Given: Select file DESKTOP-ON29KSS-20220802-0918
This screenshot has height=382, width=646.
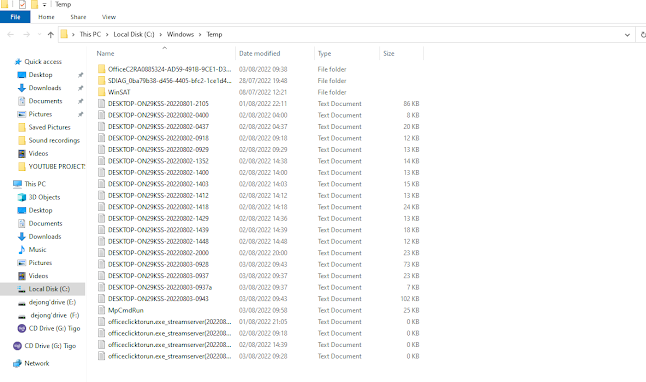Looking at the screenshot, I should (x=158, y=138).
